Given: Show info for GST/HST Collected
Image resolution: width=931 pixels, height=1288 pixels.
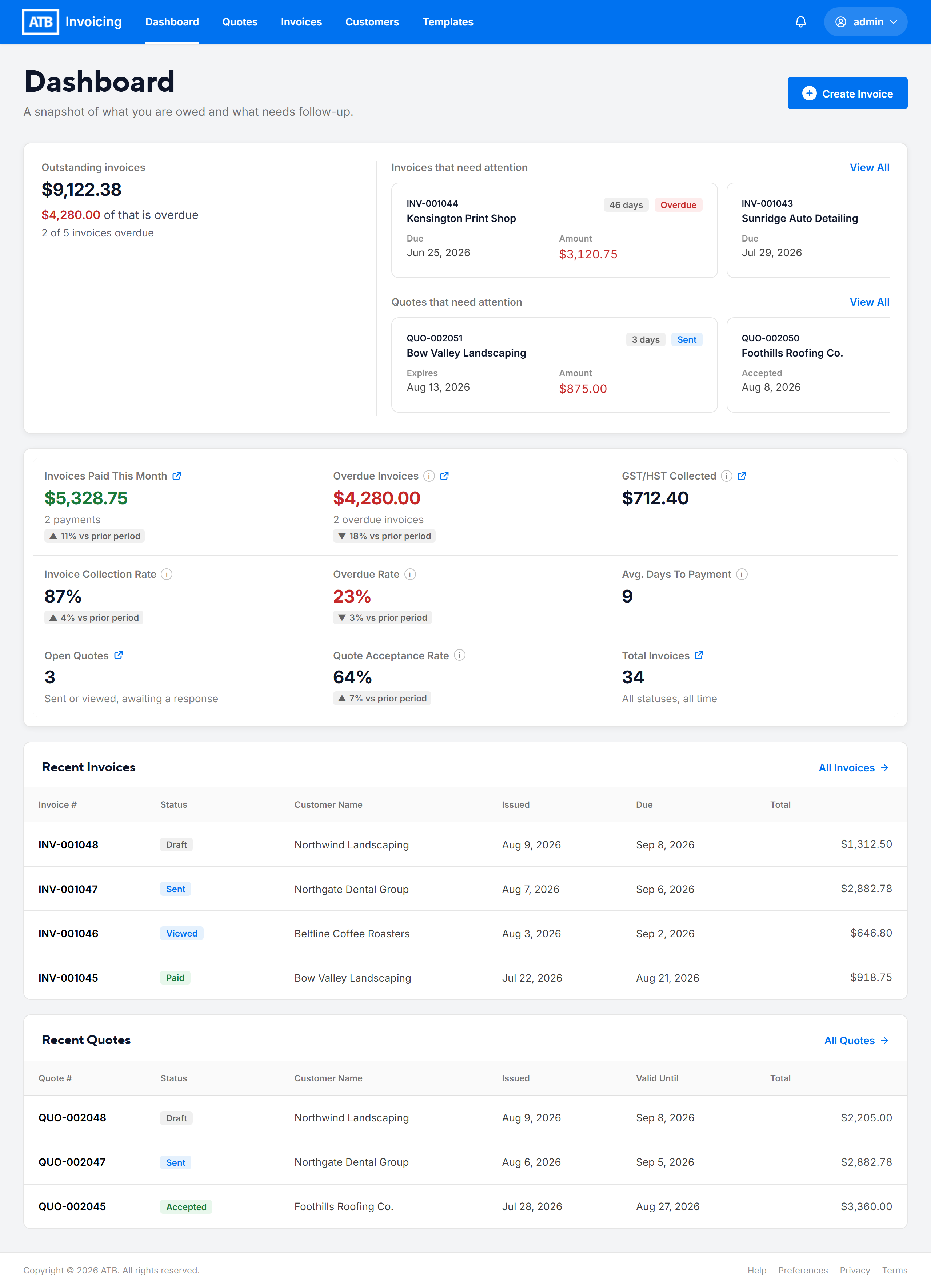Looking at the screenshot, I should pos(727,476).
